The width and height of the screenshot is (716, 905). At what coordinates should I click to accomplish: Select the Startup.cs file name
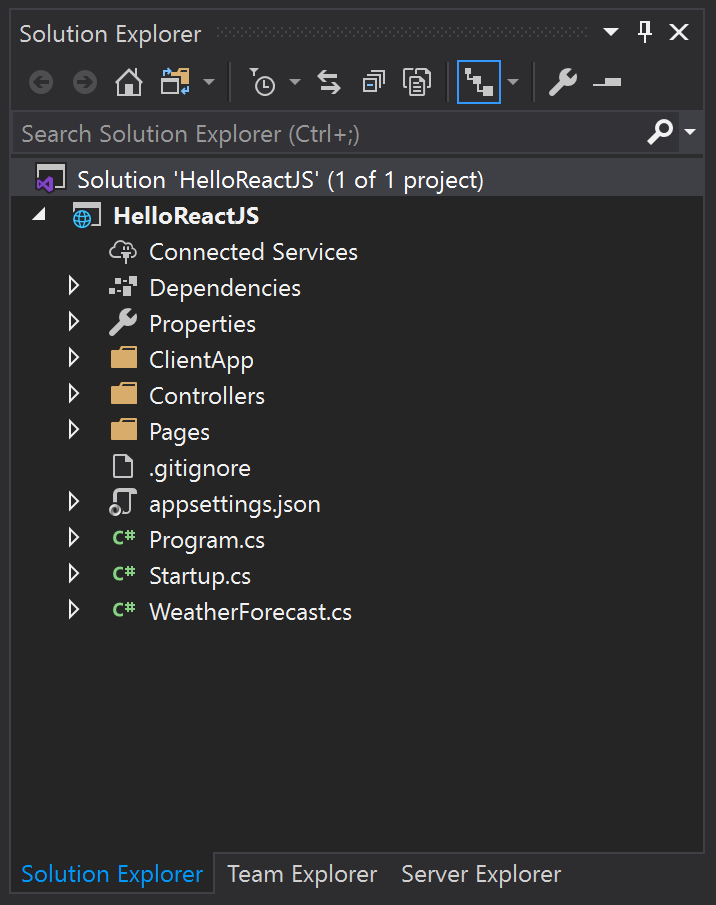pos(200,576)
